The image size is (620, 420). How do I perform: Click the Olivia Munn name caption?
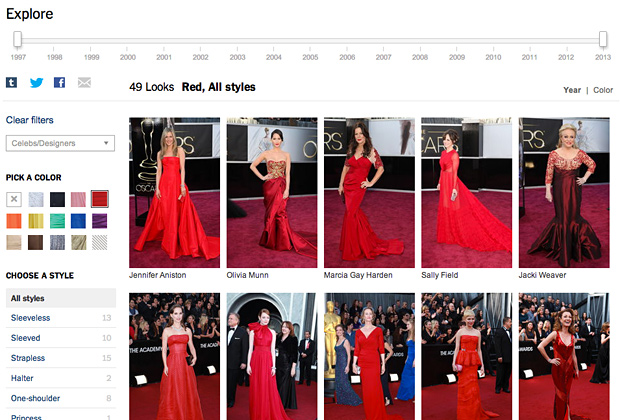(x=248, y=275)
